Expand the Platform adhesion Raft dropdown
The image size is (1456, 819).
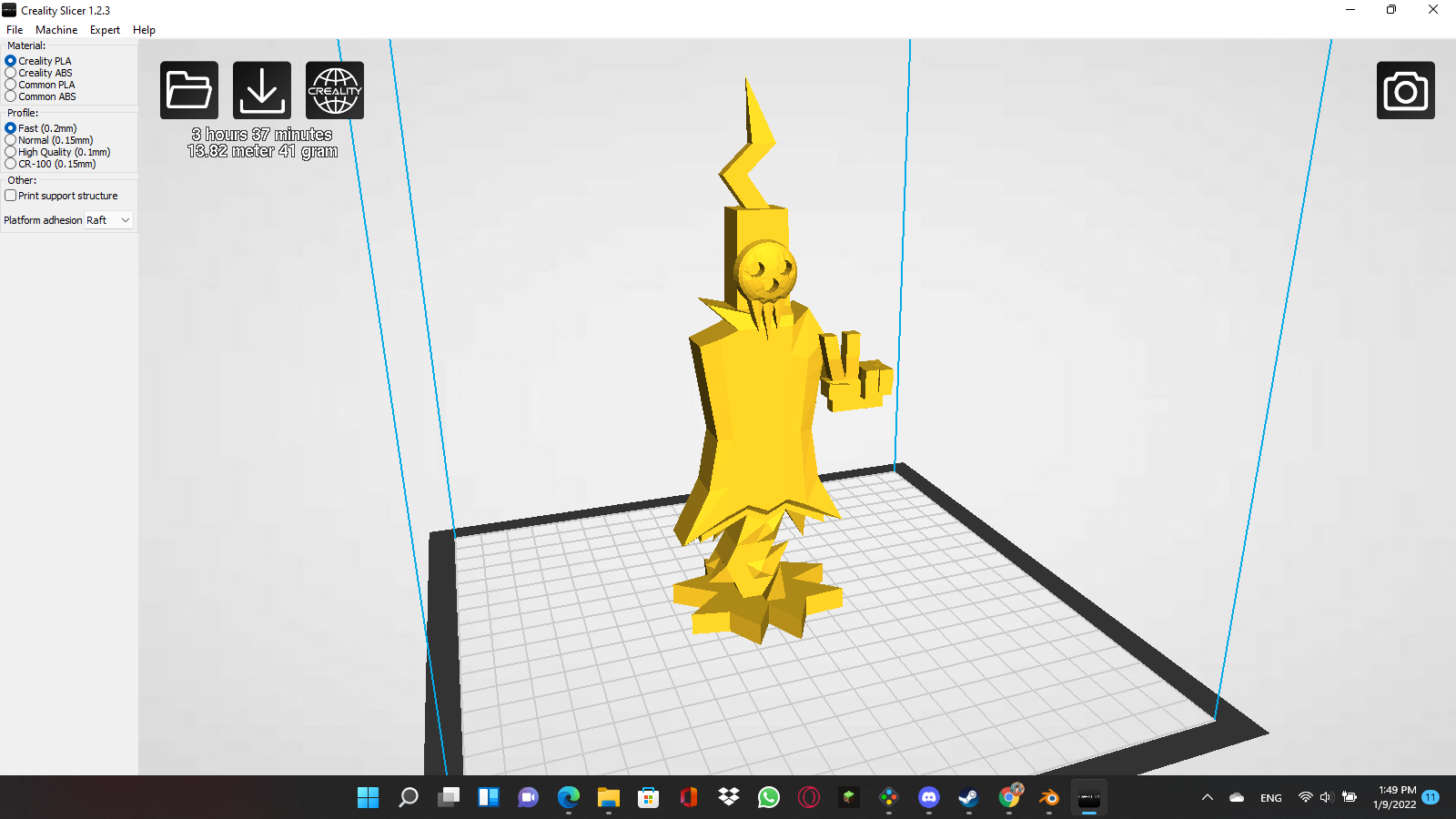108,220
